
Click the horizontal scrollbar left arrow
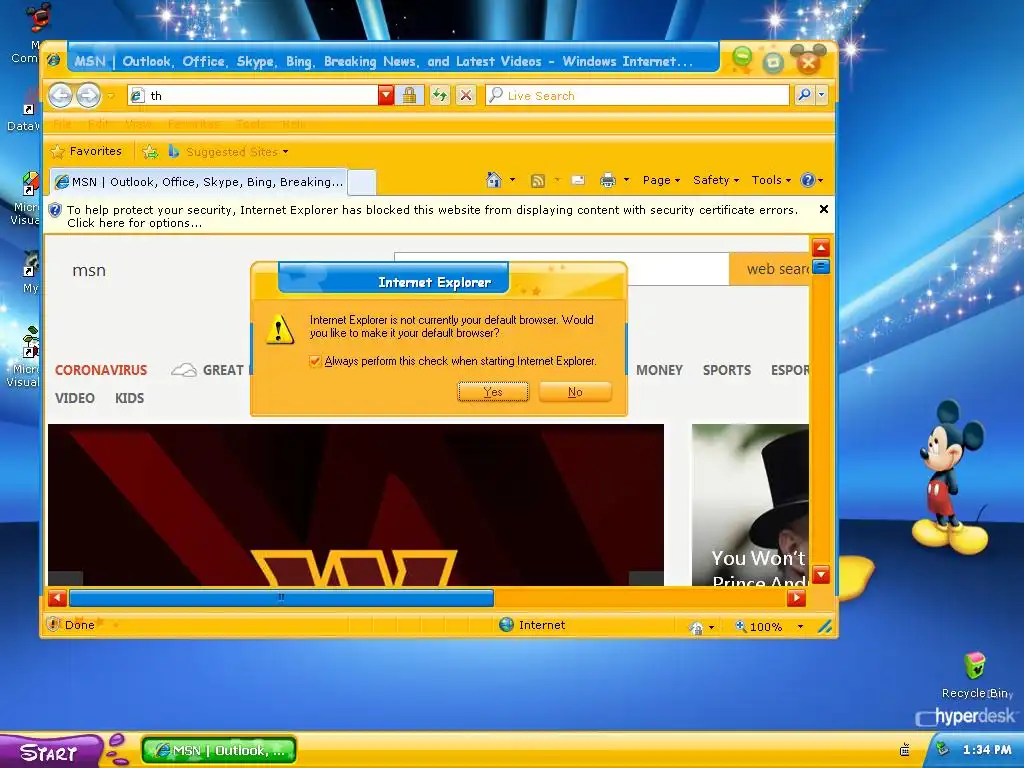click(x=57, y=598)
